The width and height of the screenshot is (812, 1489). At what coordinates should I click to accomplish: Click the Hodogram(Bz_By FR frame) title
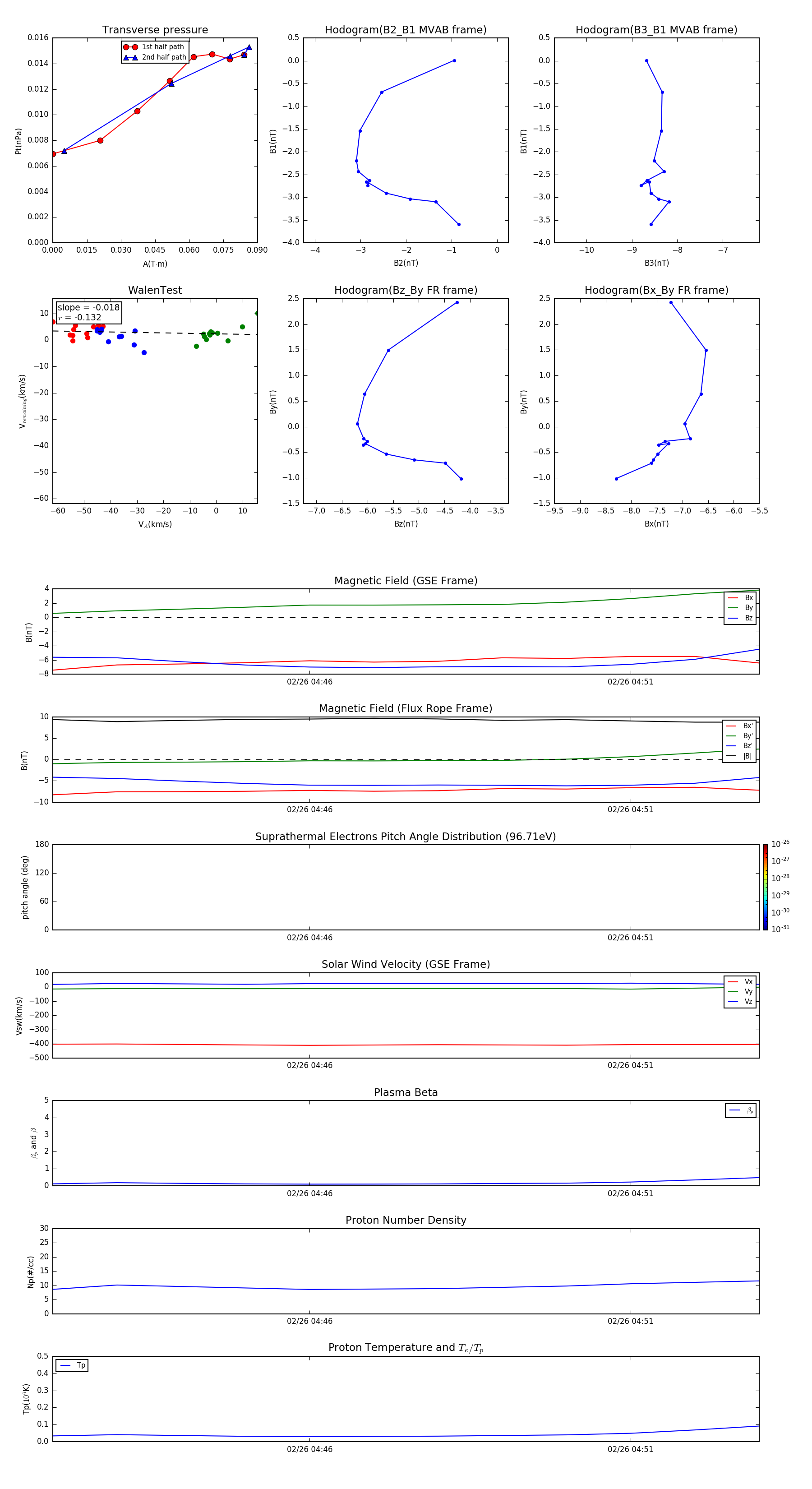406,290
